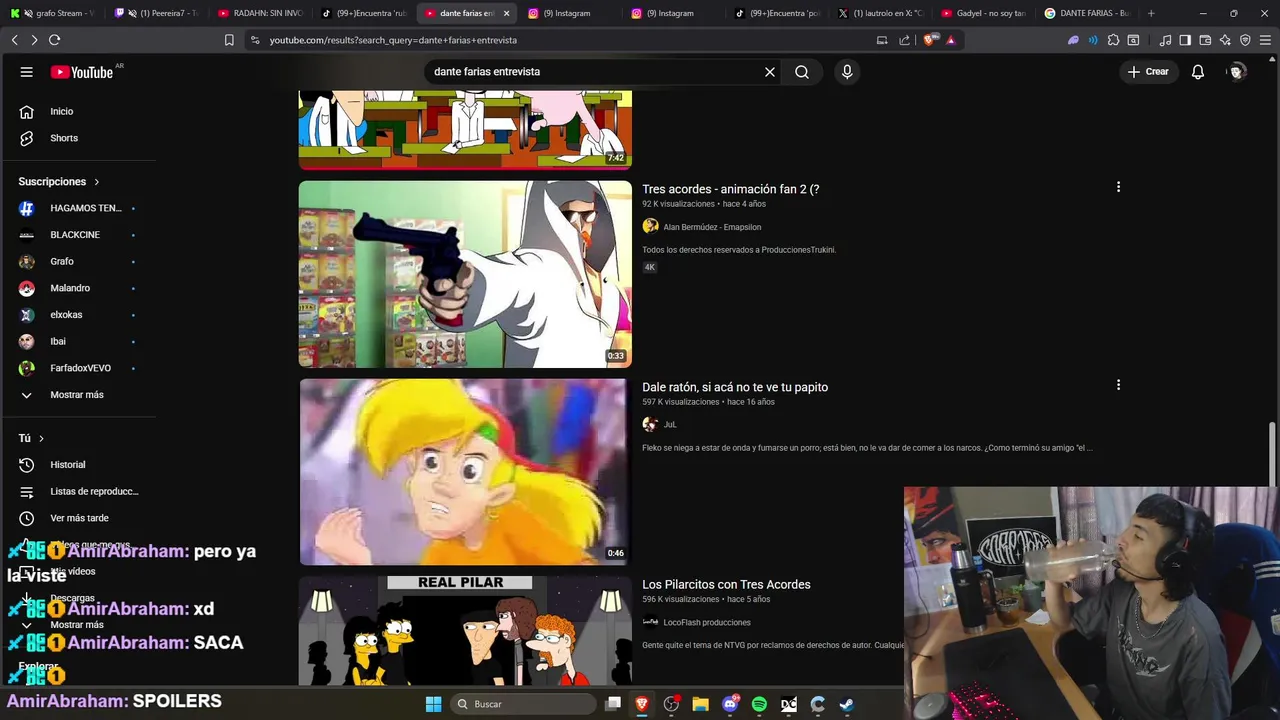The height and width of the screenshot is (720, 1280).
Task: Go forward in the browser
Action: click(34, 40)
